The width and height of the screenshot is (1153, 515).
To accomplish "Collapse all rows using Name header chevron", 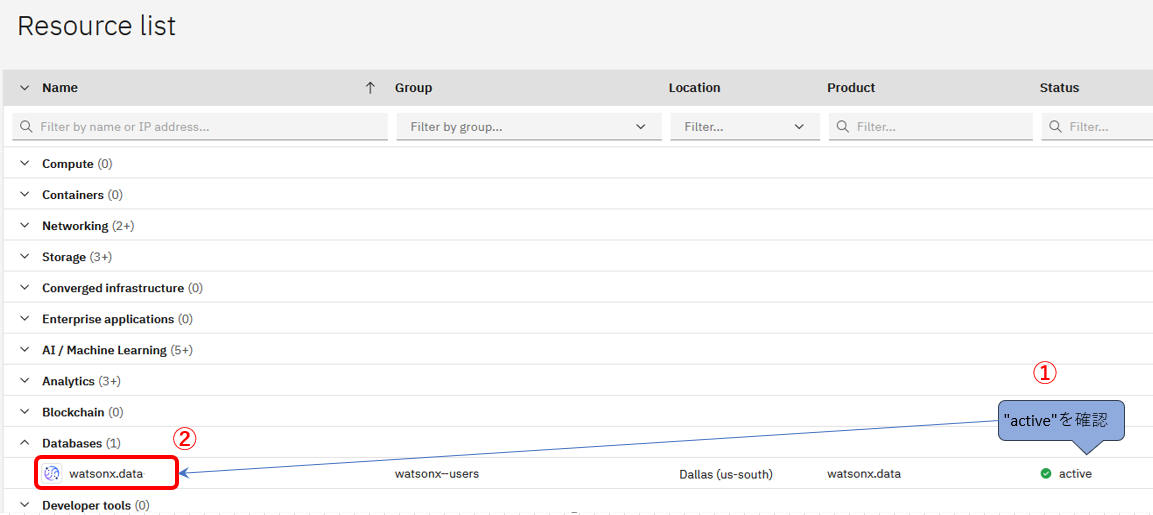I will [25, 88].
